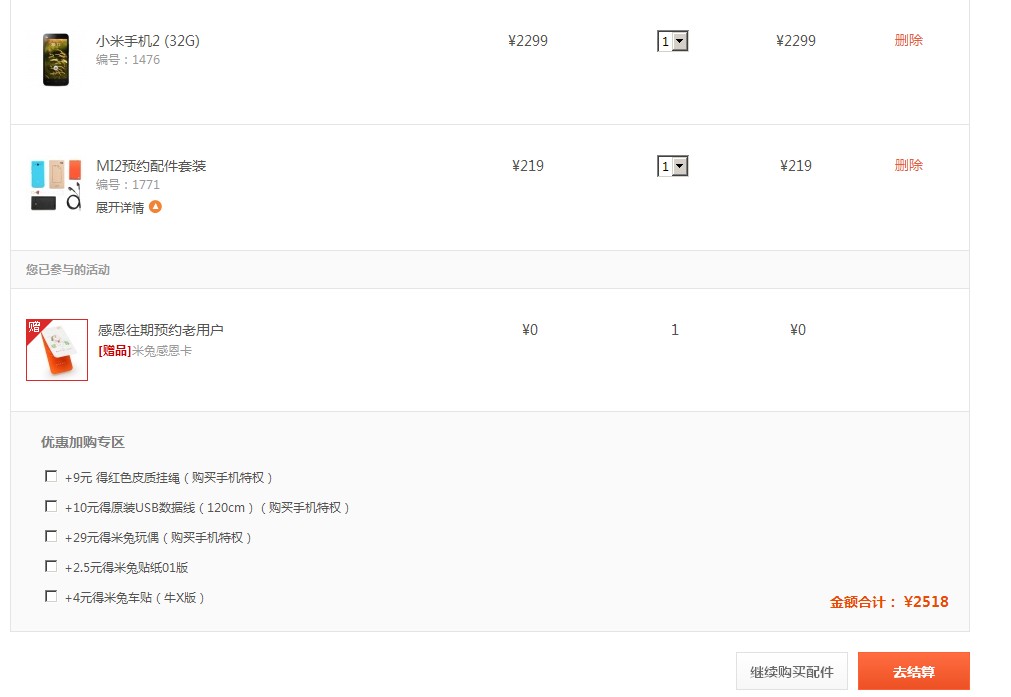Viewport: 1011px width, 697px height.
Task: Delete MI2预约配件套装 with 删除 link
Action: pyautogui.click(x=908, y=165)
